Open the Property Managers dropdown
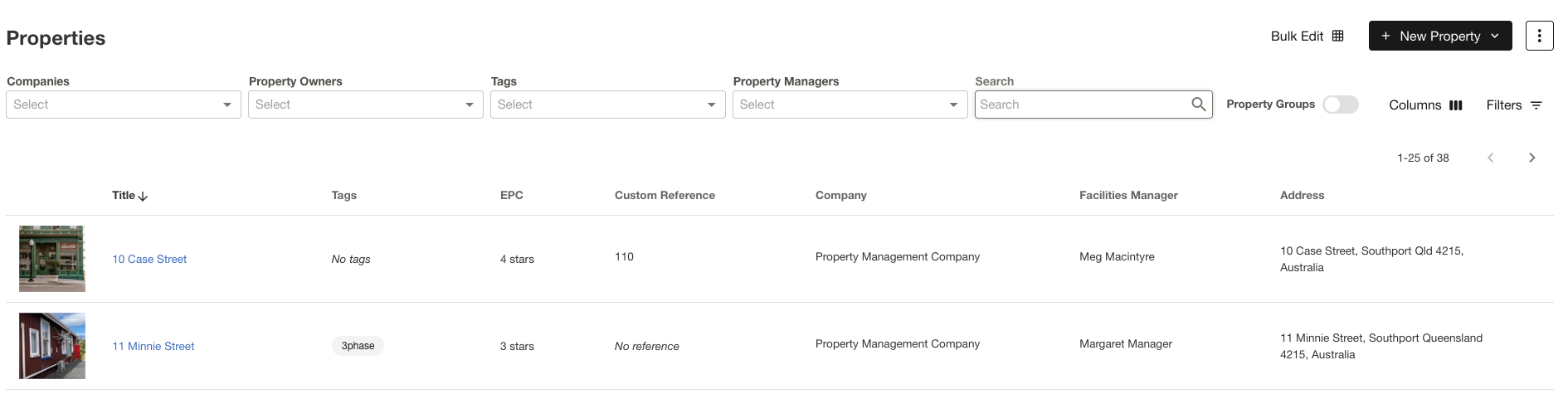 click(953, 105)
